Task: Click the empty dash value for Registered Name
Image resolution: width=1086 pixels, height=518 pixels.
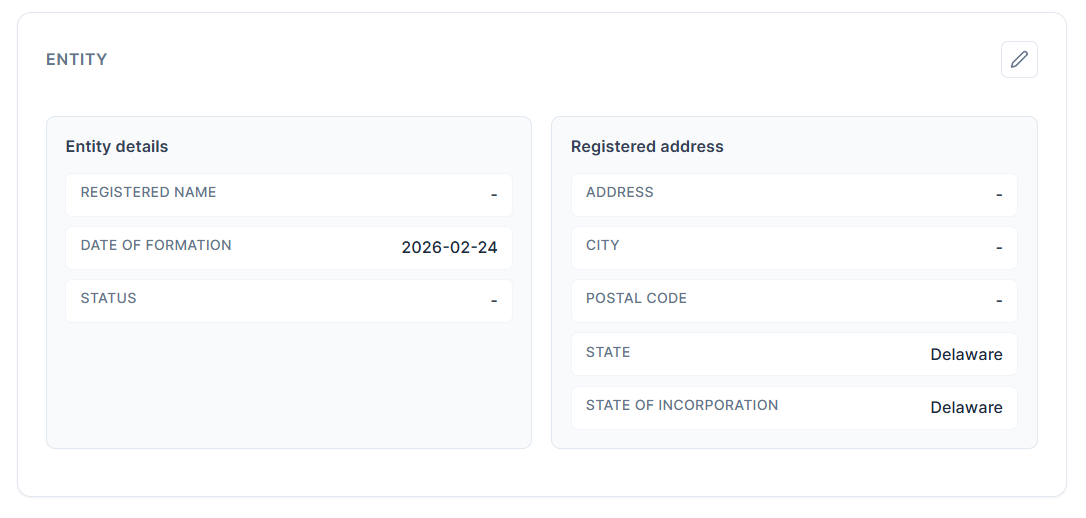Action: click(494, 195)
